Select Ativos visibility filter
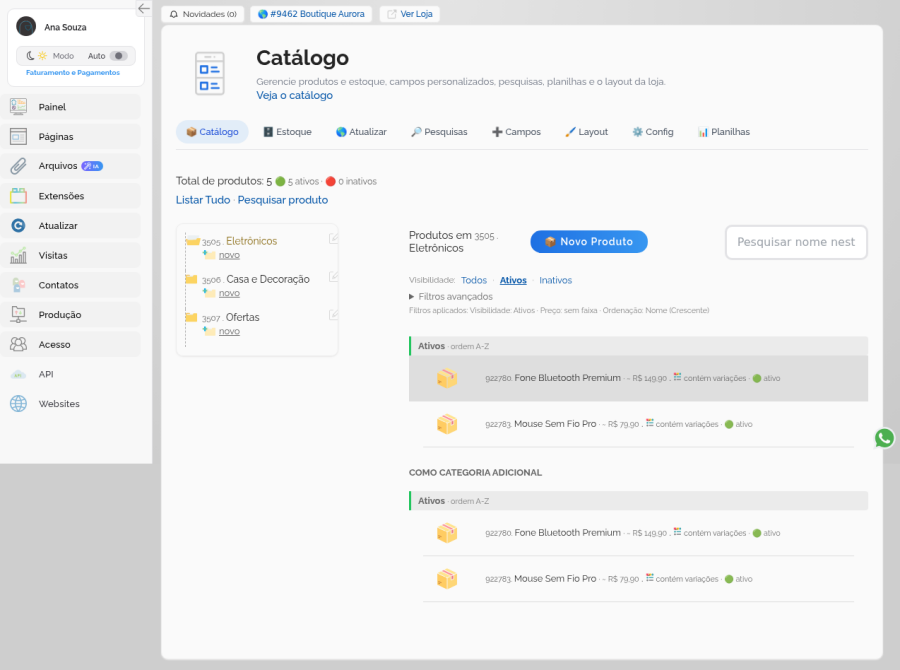Viewport: 900px width, 670px height. coord(513,280)
